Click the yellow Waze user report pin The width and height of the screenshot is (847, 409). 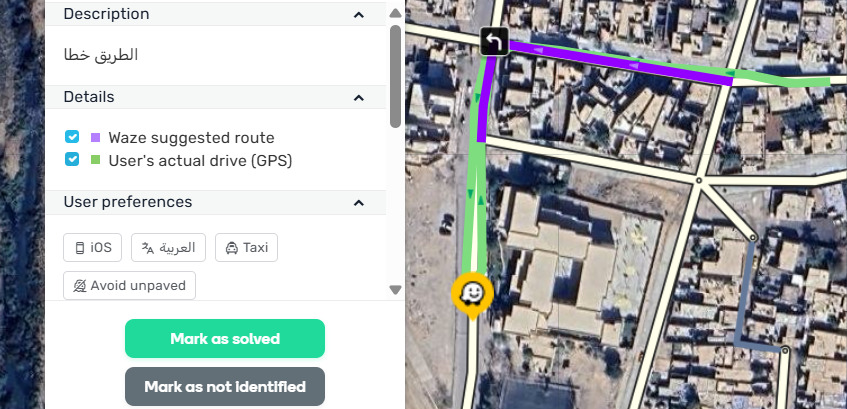click(x=472, y=294)
